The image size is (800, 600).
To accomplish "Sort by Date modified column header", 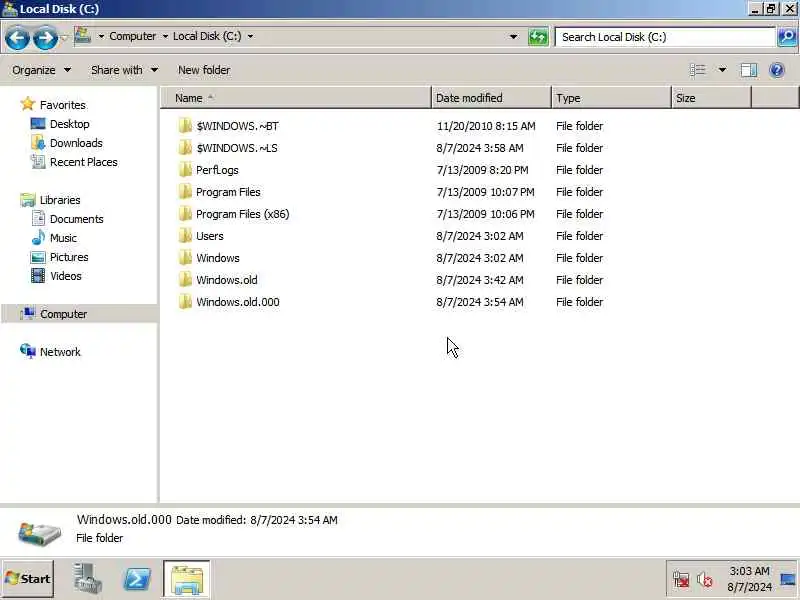I will tap(491, 98).
